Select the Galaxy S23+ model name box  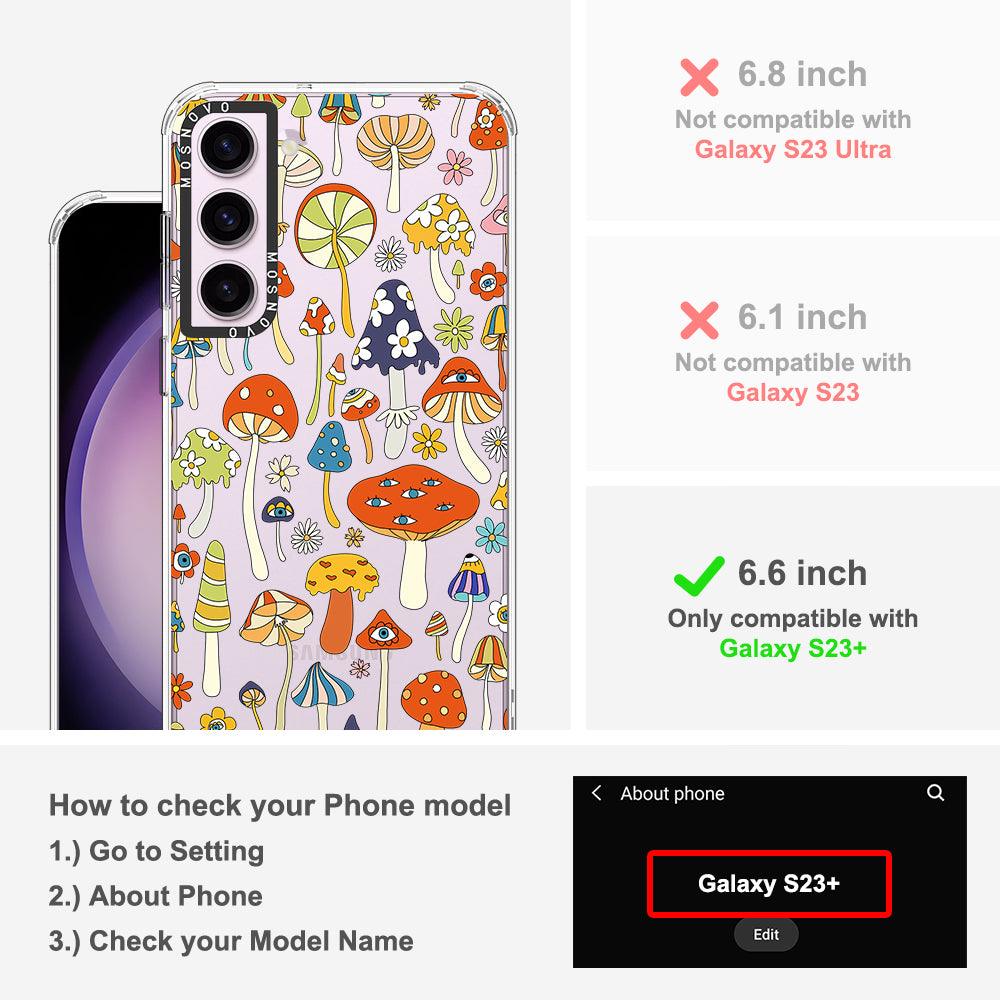769,884
